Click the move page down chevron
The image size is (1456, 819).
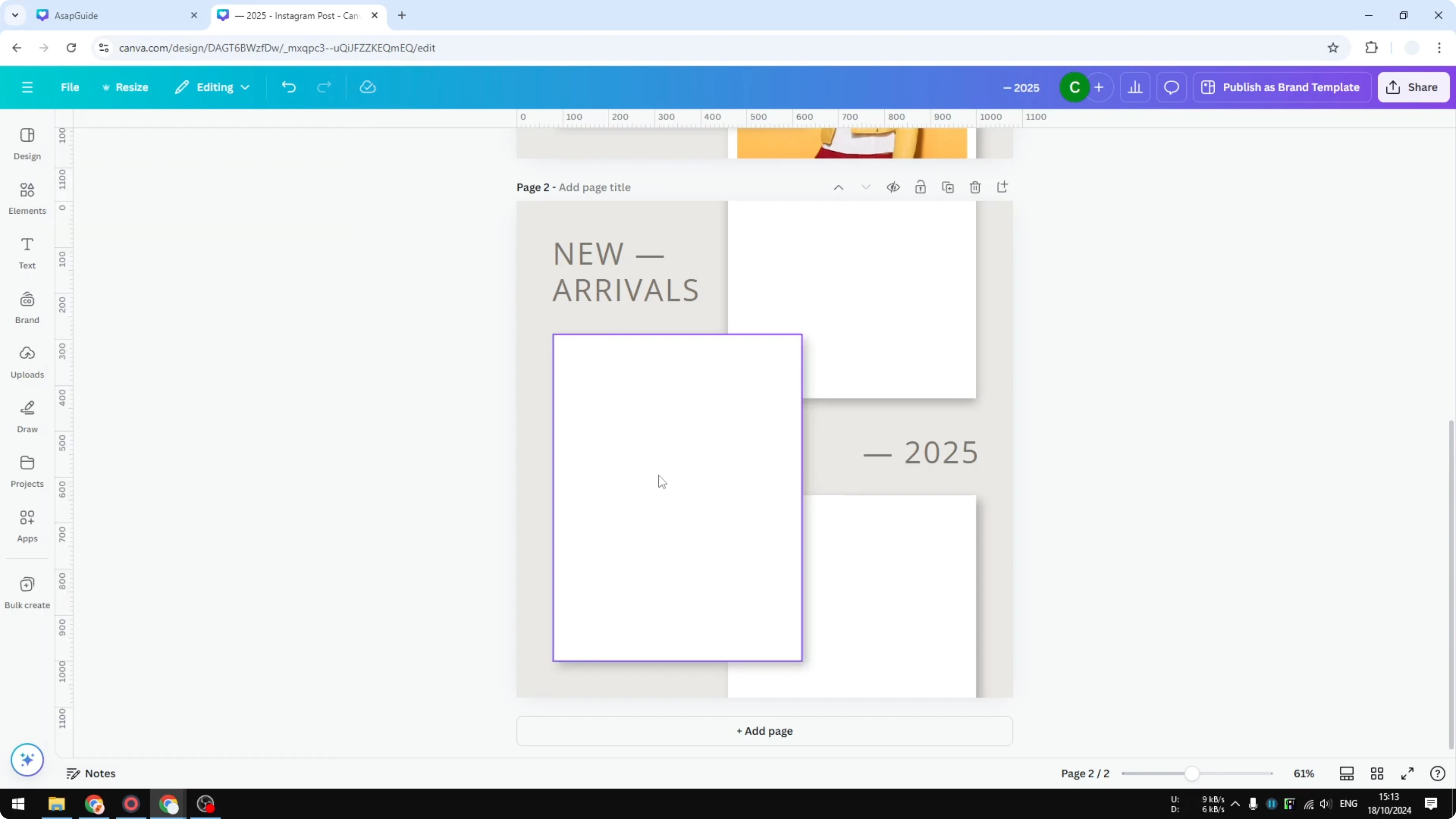coord(866,186)
